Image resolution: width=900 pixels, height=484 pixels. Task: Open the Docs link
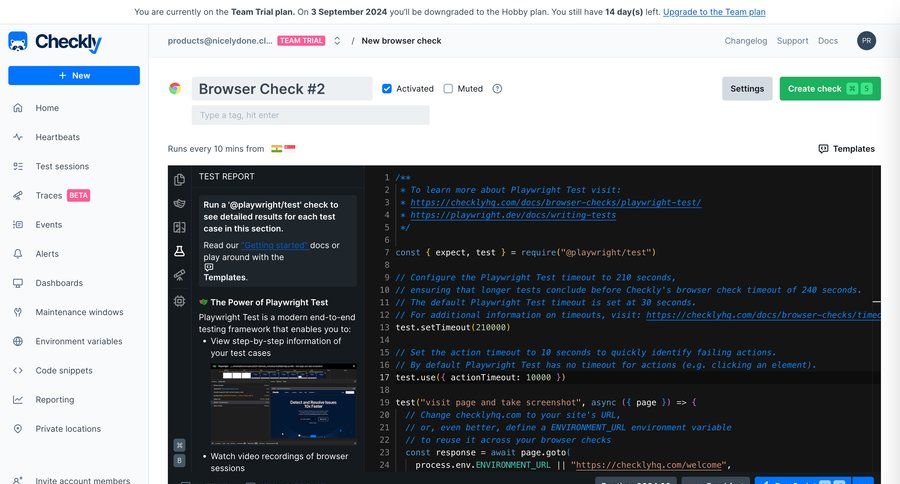click(828, 41)
